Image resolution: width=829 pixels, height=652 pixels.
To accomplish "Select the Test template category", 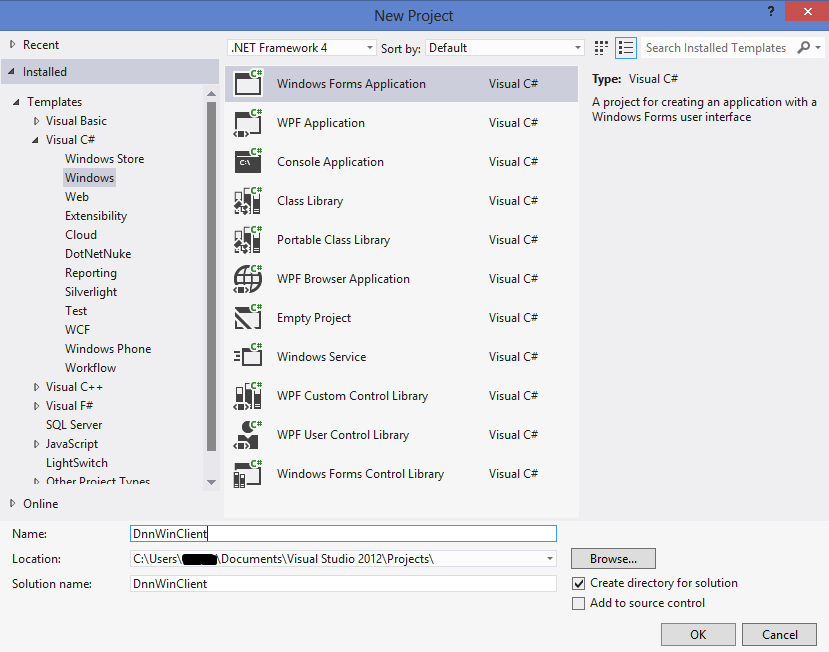I will [x=76, y=311].
